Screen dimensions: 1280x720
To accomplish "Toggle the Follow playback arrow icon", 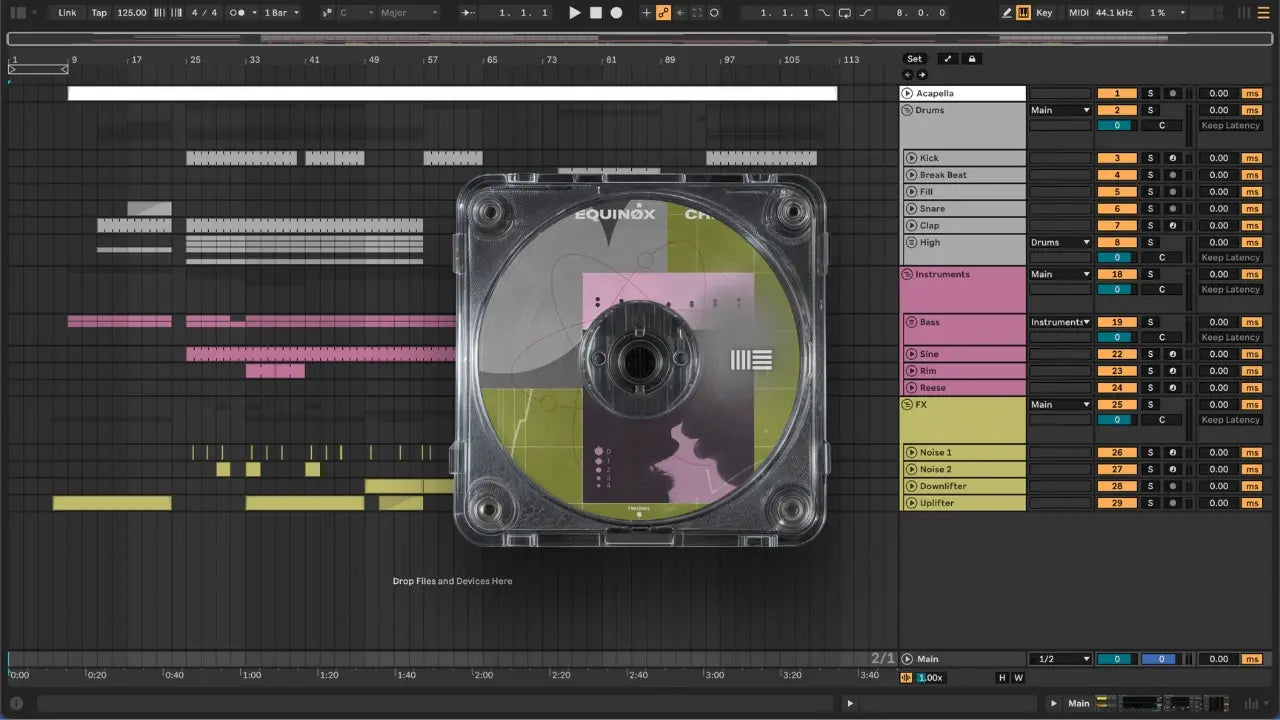I will pos(468,13).
